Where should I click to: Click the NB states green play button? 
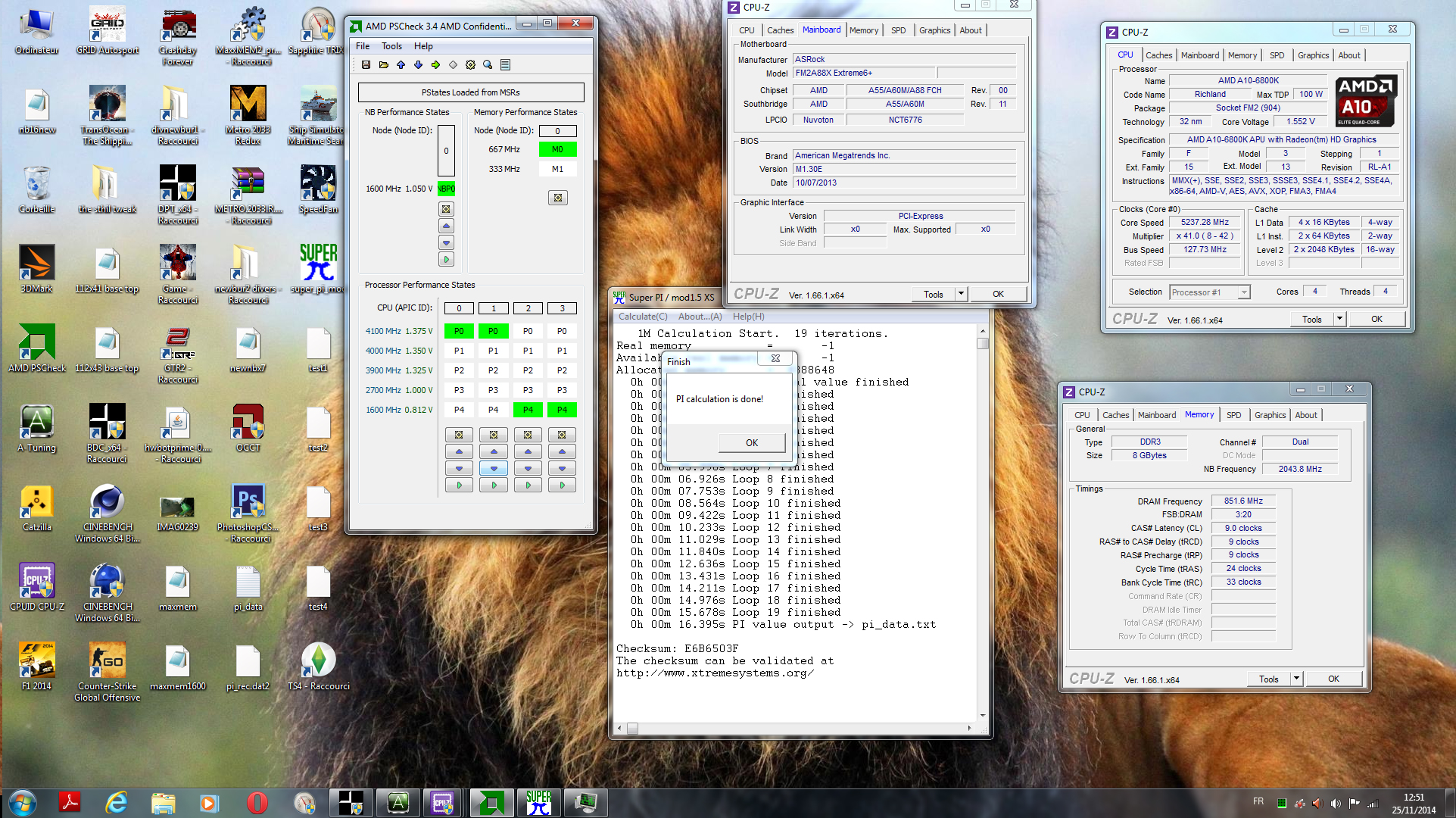point(446,259)
